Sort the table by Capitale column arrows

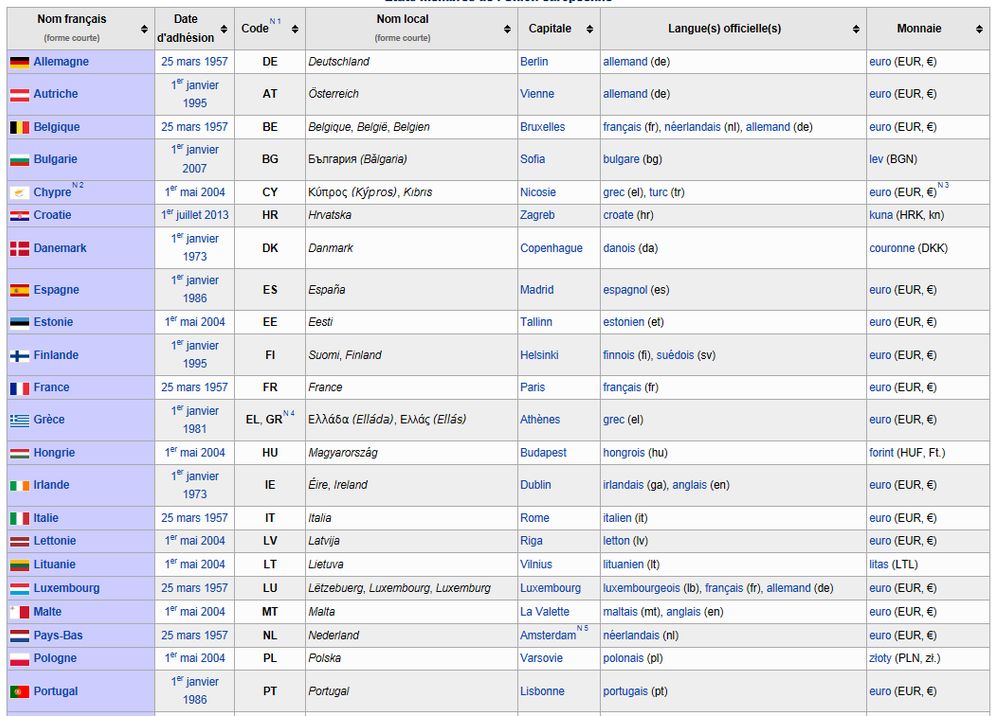590,29
